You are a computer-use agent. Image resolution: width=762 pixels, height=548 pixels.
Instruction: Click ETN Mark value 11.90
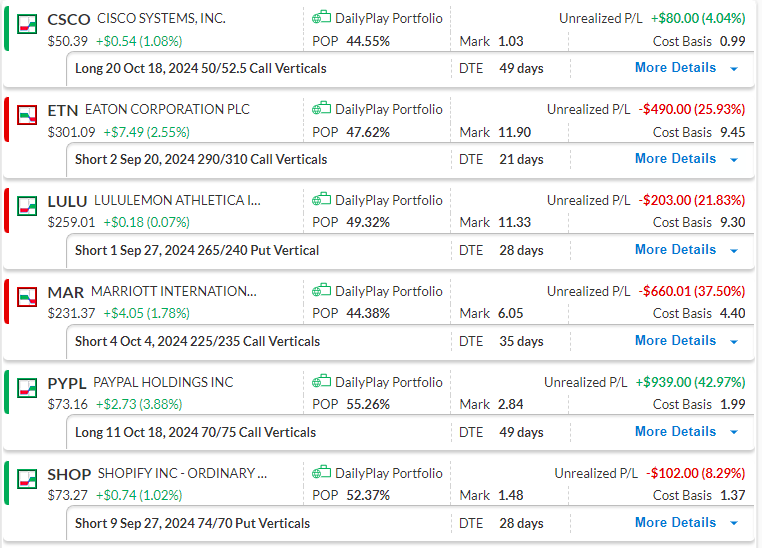tap(515, 132)
